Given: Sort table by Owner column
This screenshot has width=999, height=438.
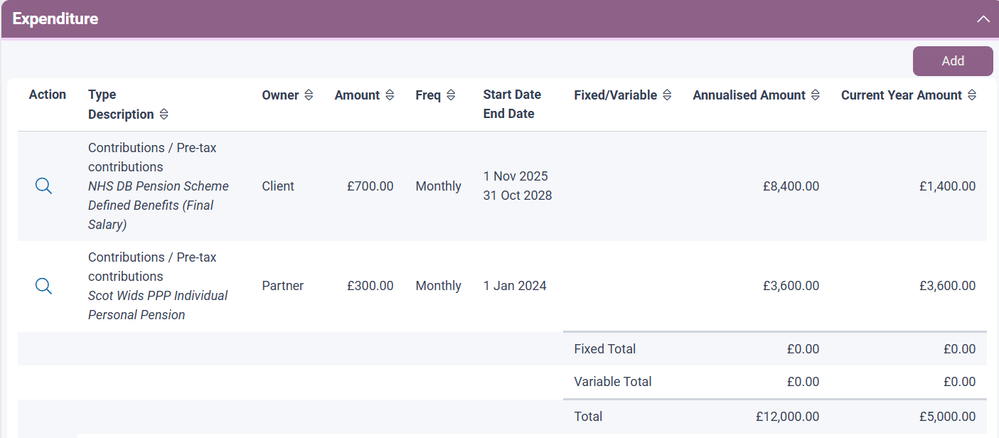Looking at the screenshot, I should point(308,95).
